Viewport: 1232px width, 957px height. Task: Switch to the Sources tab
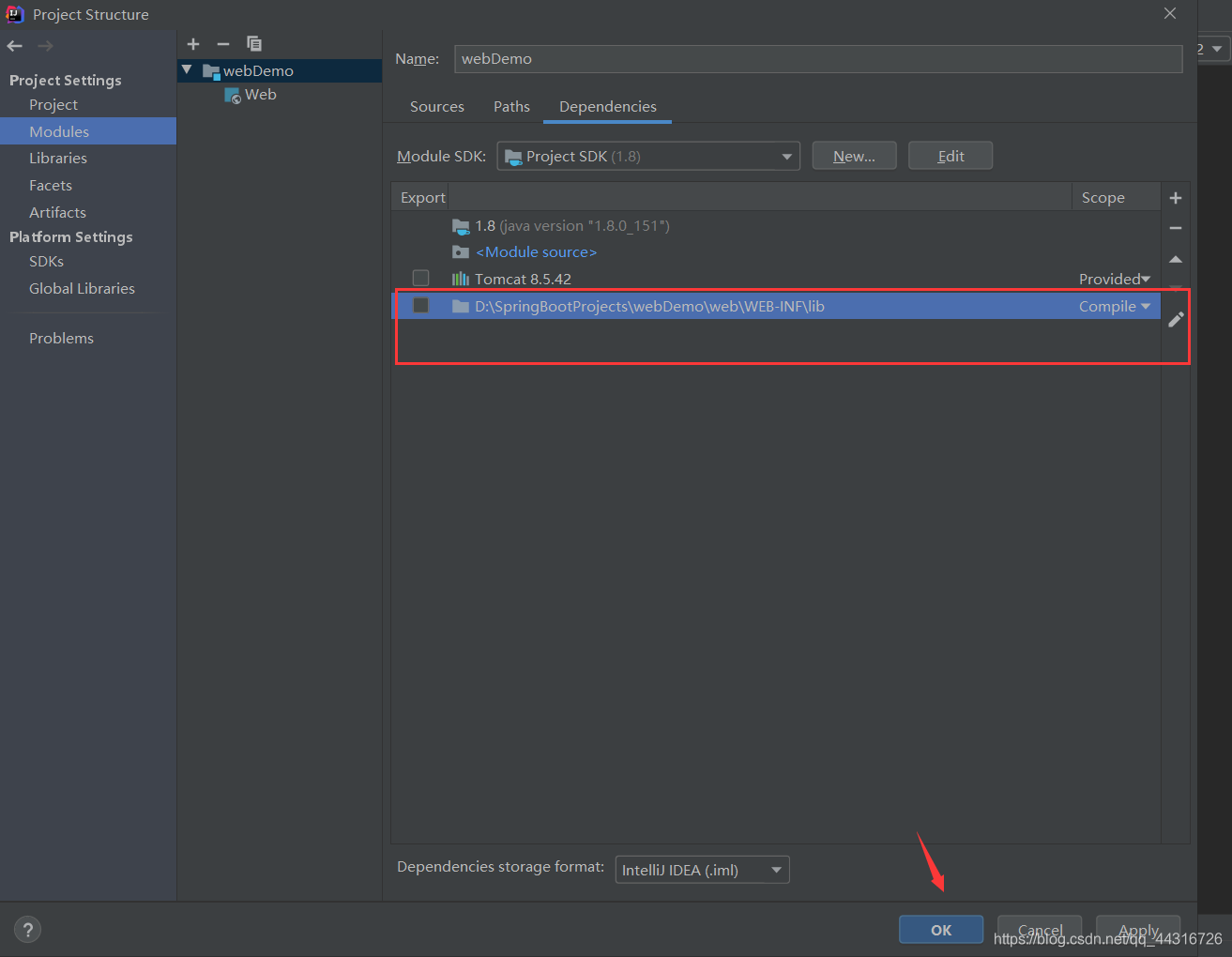[x=437, y=107]
